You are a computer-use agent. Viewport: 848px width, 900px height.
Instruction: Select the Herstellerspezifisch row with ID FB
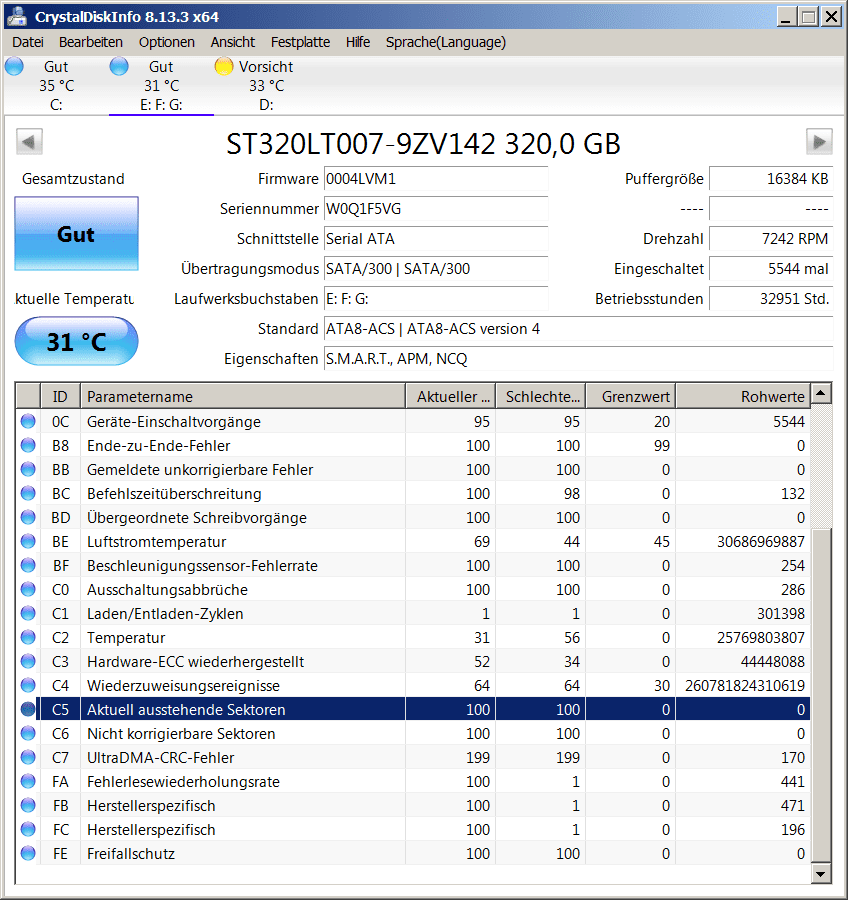(413, 805)
